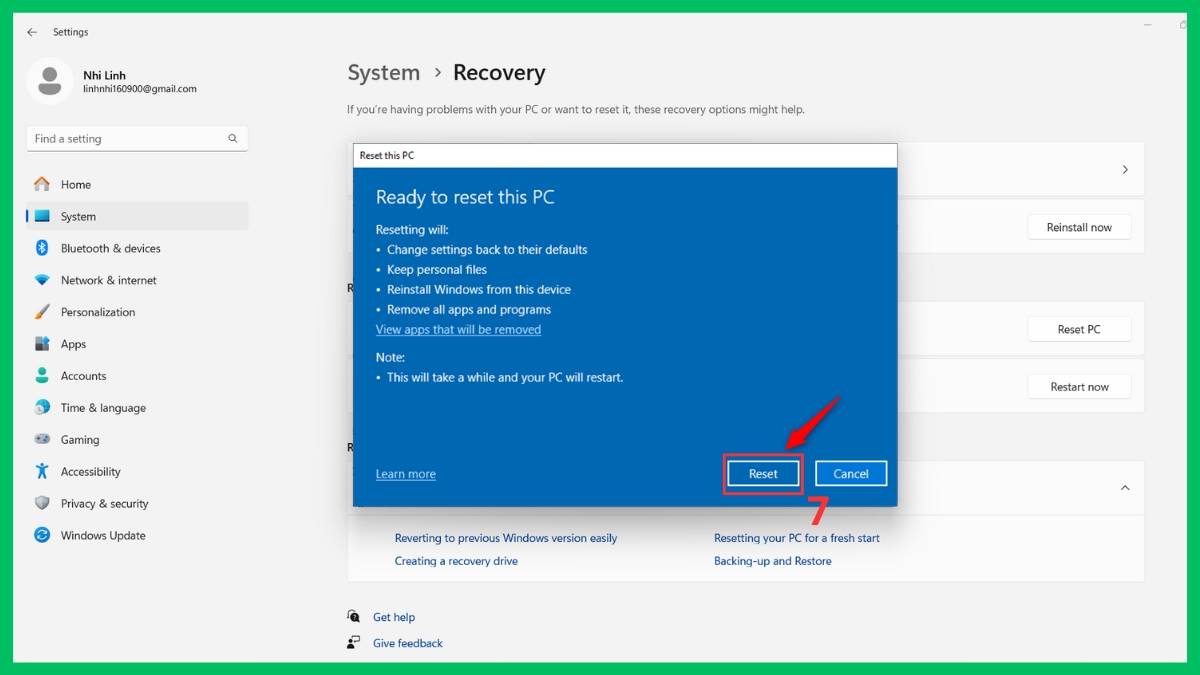Image resolution: width=1200 pixels, height=675 pixels.
Task: Open the Creating a recovery drive link
Action: [456, 561]
